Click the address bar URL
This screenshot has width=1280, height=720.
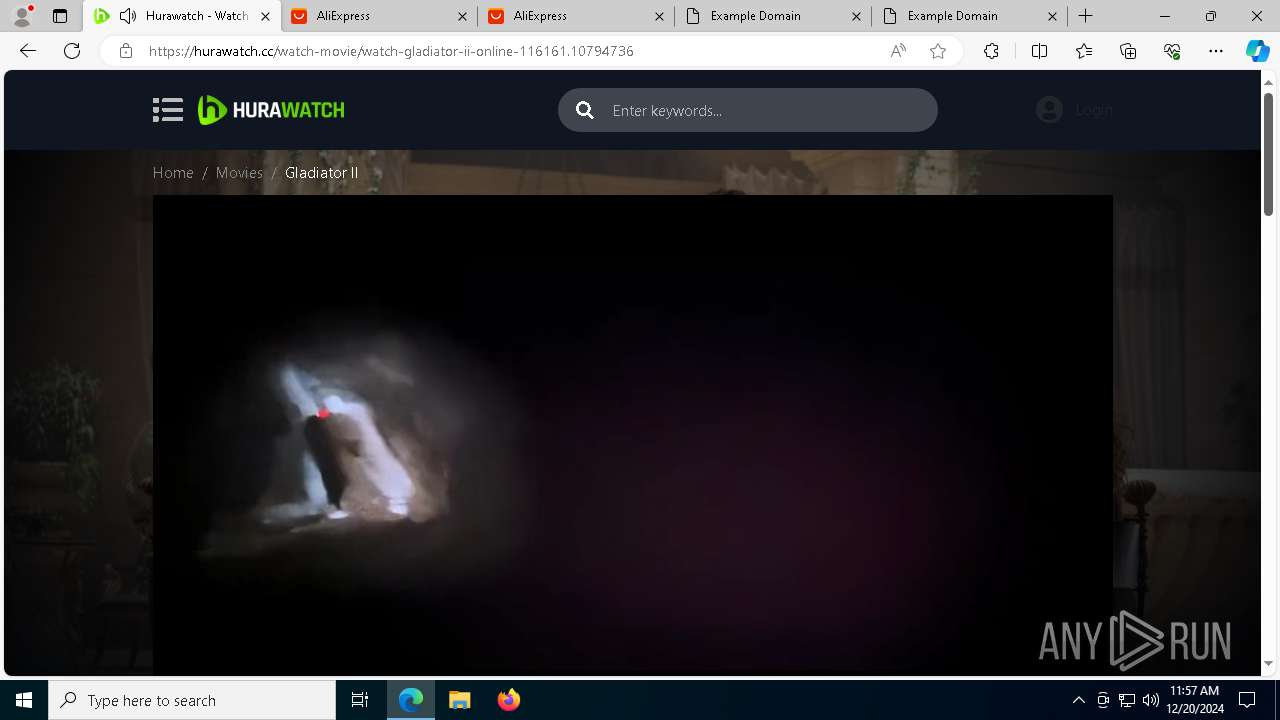point(391,51)
